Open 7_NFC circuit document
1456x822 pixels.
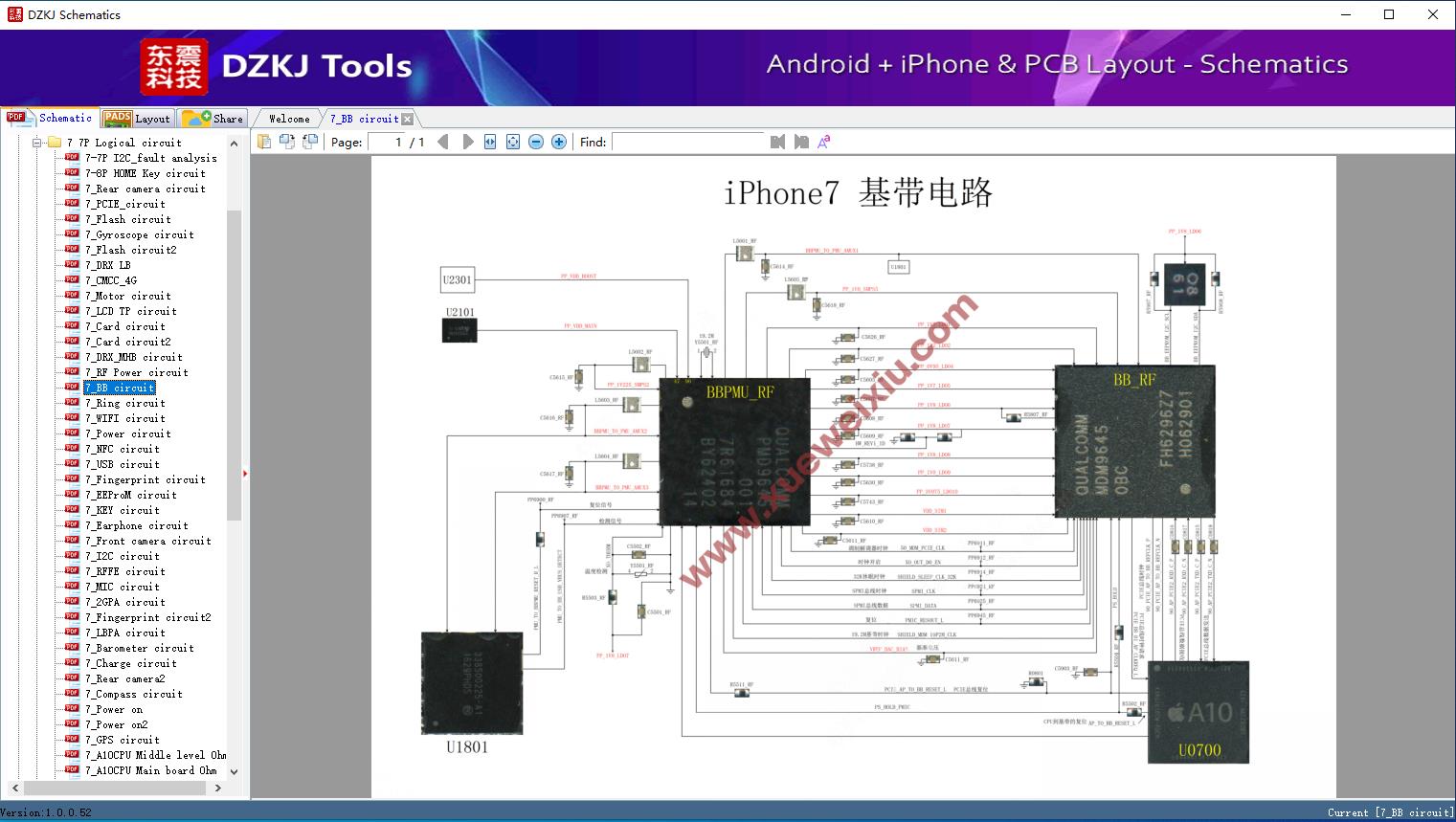coord(123,449)
